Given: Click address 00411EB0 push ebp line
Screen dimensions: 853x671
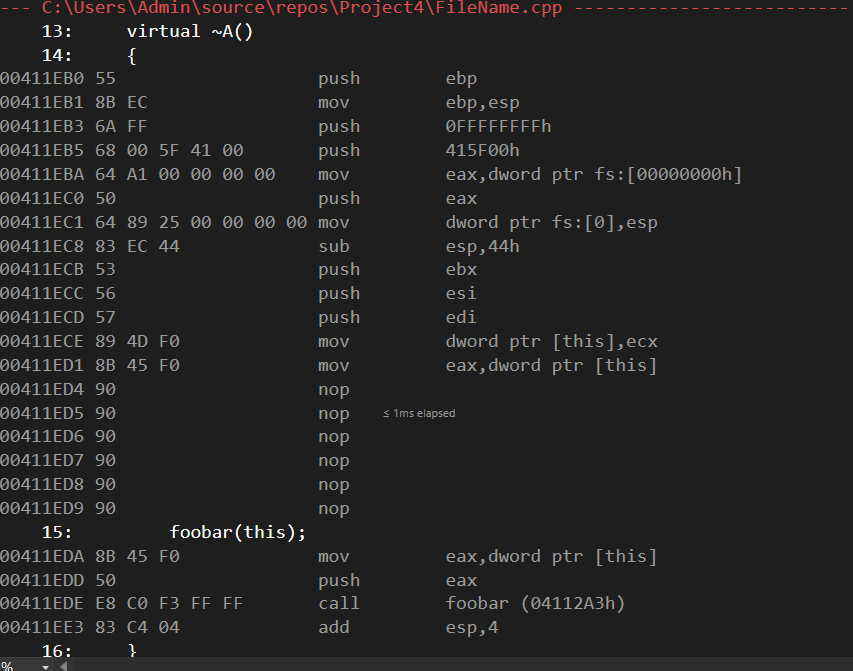Looking at the screenshot, I should pos(238,79).
